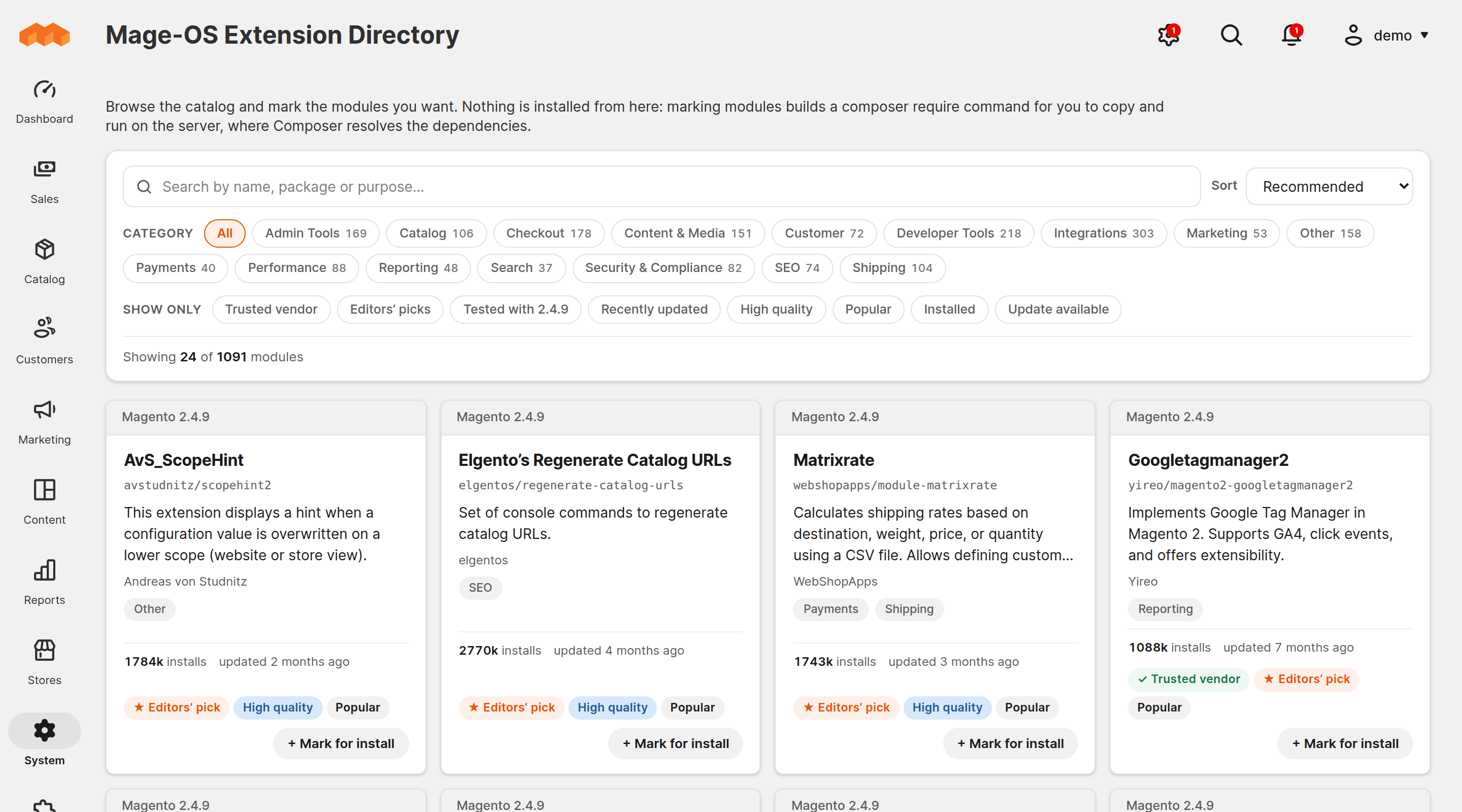Image resolution: width=1462 pixels, height=812 pixels.
Task: Focus the module search input field
Action: click(661, 186)
